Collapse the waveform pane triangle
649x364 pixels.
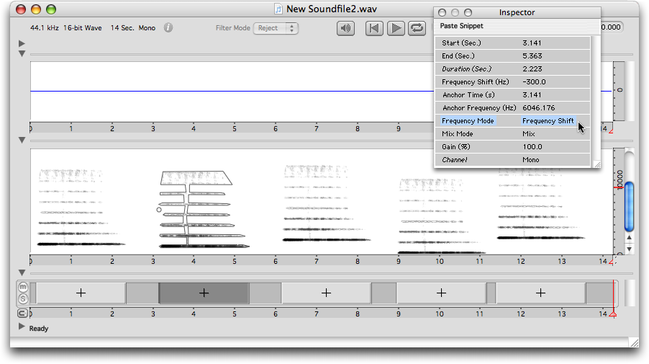pos(22,54)
